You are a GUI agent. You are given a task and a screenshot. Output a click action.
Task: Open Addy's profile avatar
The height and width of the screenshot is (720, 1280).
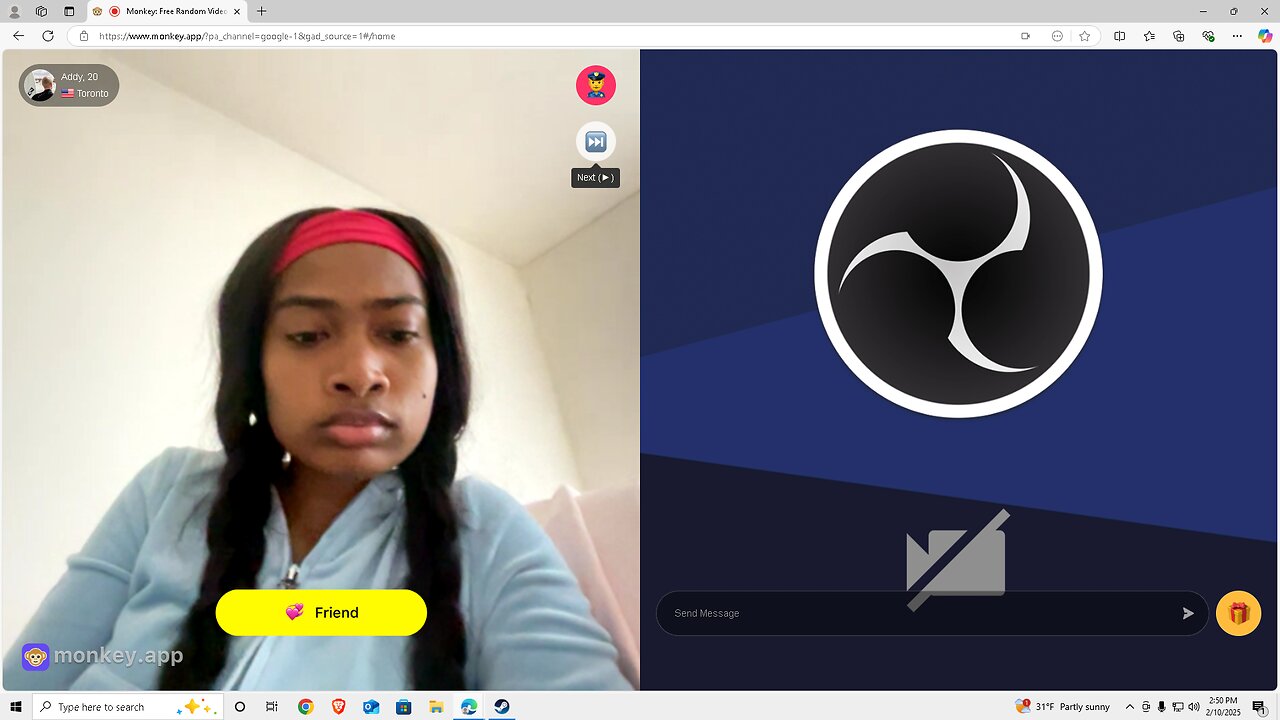point(39,85)
